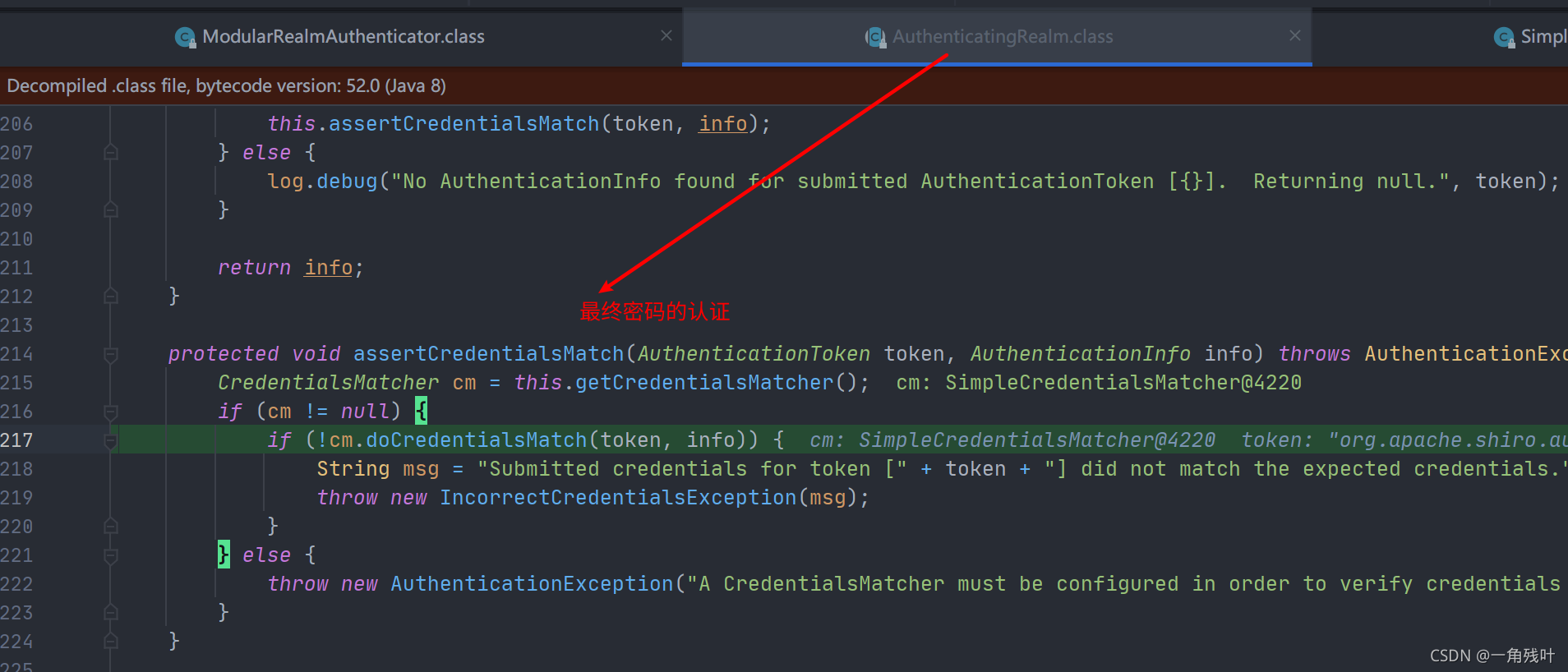Click CredentialsMatcher type on line 215

pos(329,383)
